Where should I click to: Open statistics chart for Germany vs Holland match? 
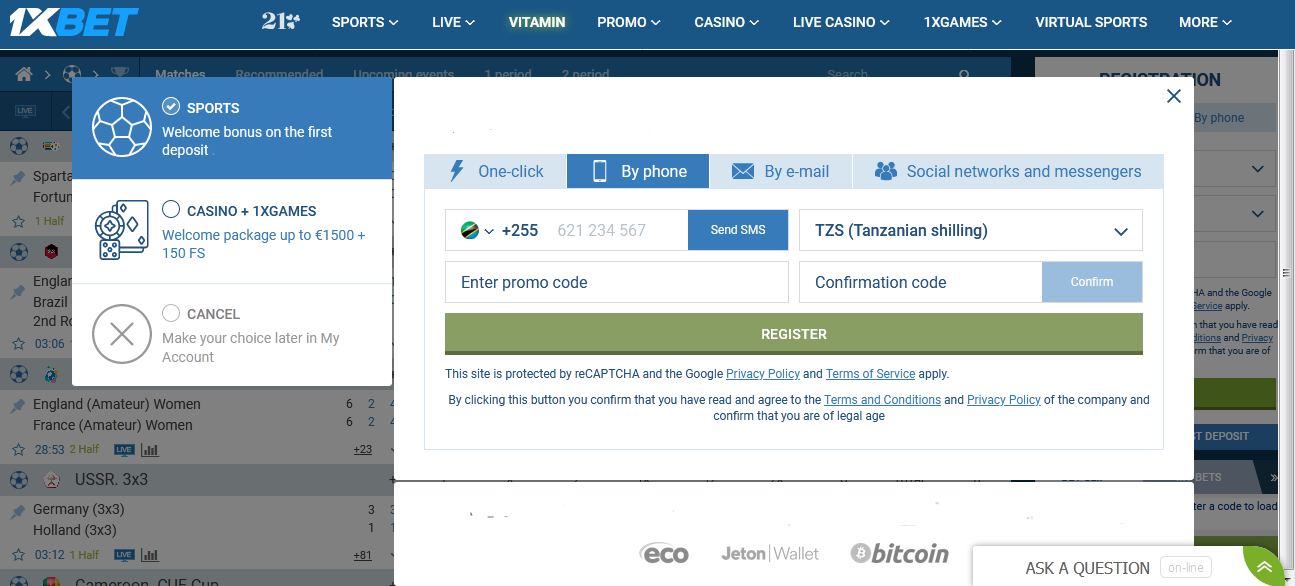coord(150,555)
